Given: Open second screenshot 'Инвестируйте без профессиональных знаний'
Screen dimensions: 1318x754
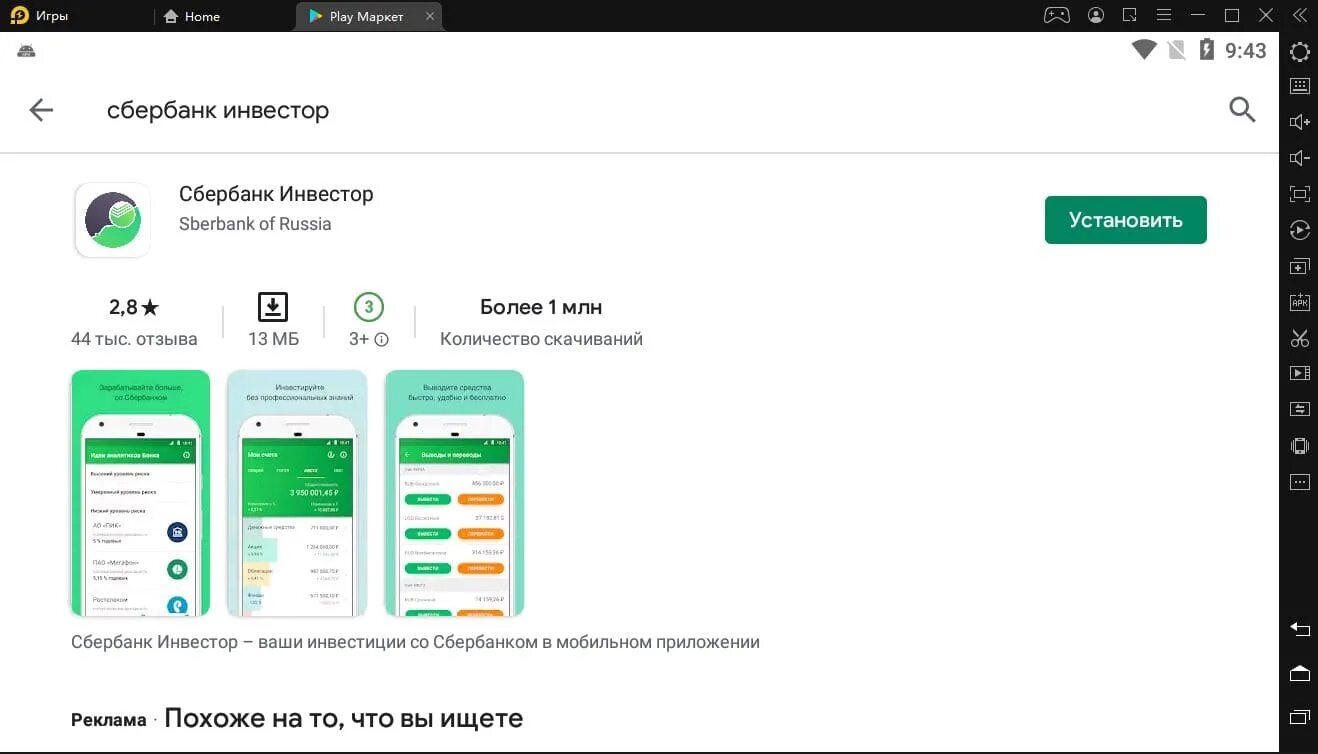Looking at the screenshot, I should pyautogui.click(x=297, y=493).
